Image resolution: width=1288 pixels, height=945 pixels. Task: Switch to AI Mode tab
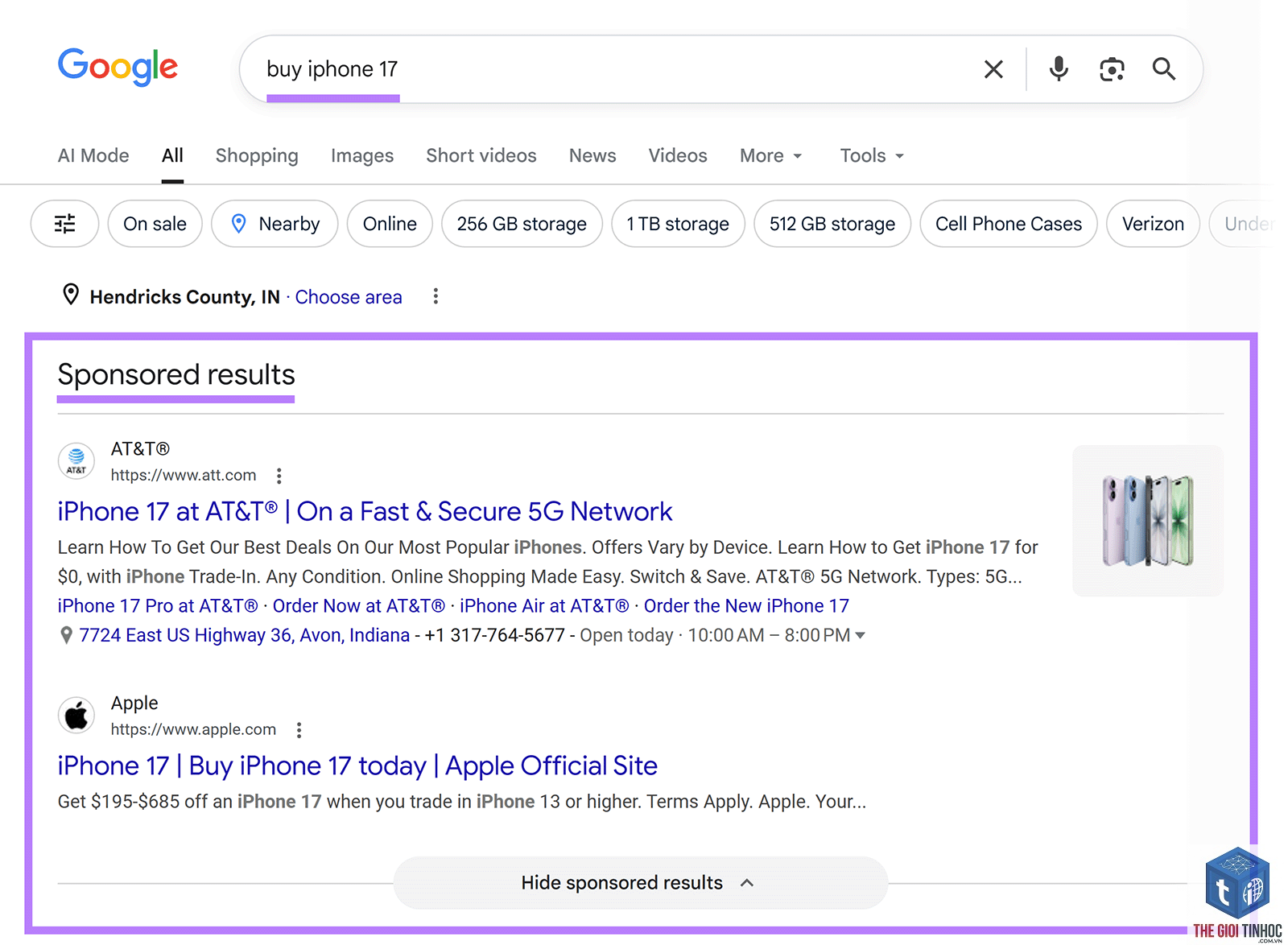93,156
